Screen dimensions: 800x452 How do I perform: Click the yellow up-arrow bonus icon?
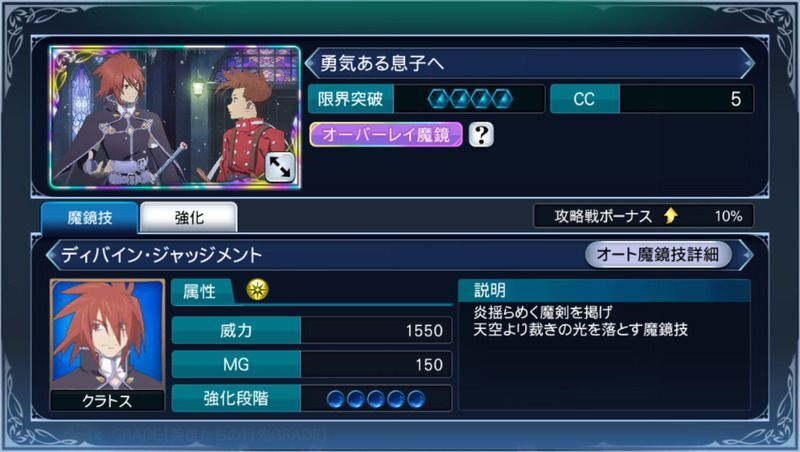pos(670,216)
